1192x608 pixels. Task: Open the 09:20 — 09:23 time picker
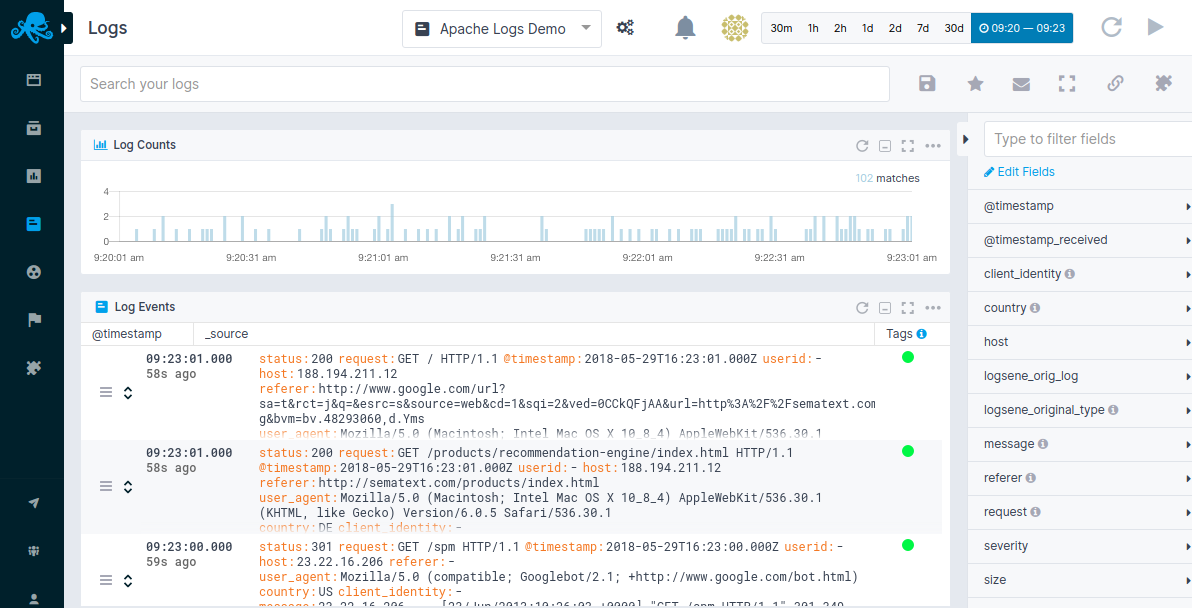1022,28
